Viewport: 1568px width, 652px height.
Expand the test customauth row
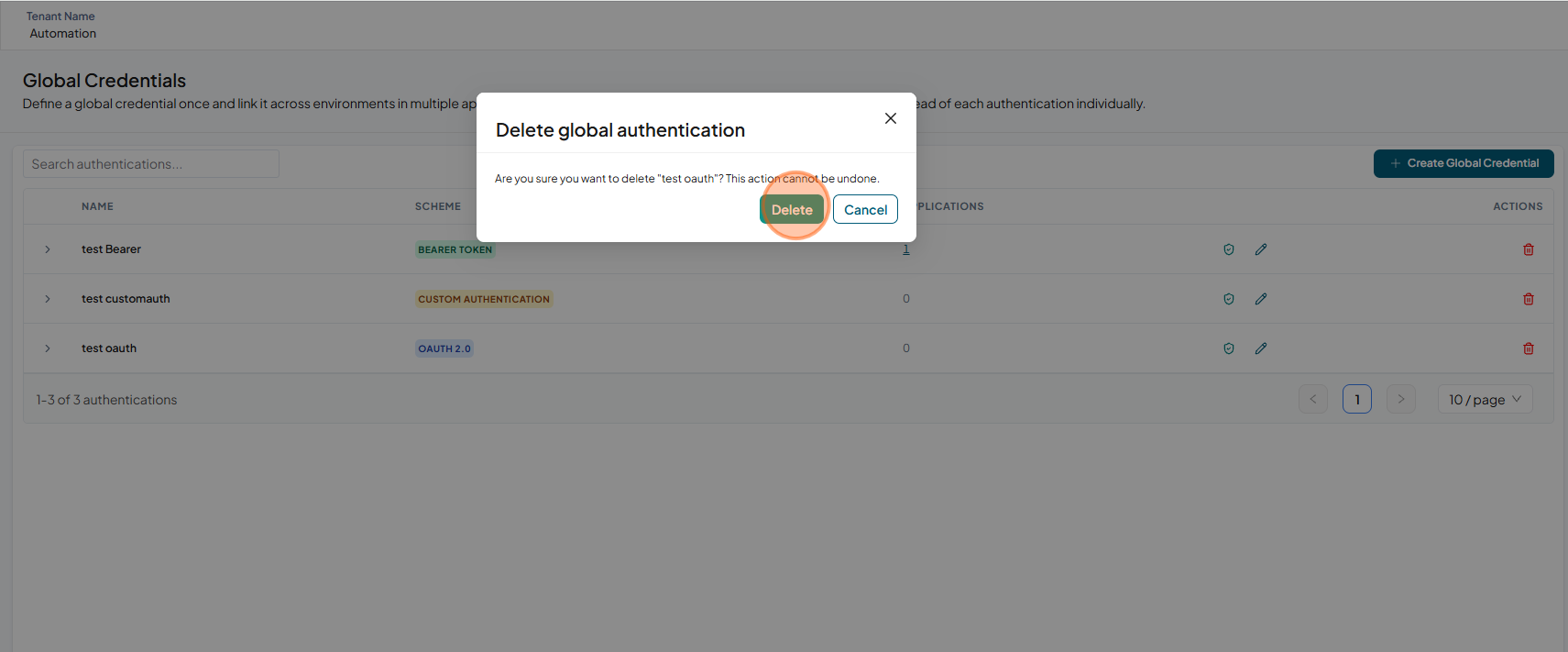[48, 299]
